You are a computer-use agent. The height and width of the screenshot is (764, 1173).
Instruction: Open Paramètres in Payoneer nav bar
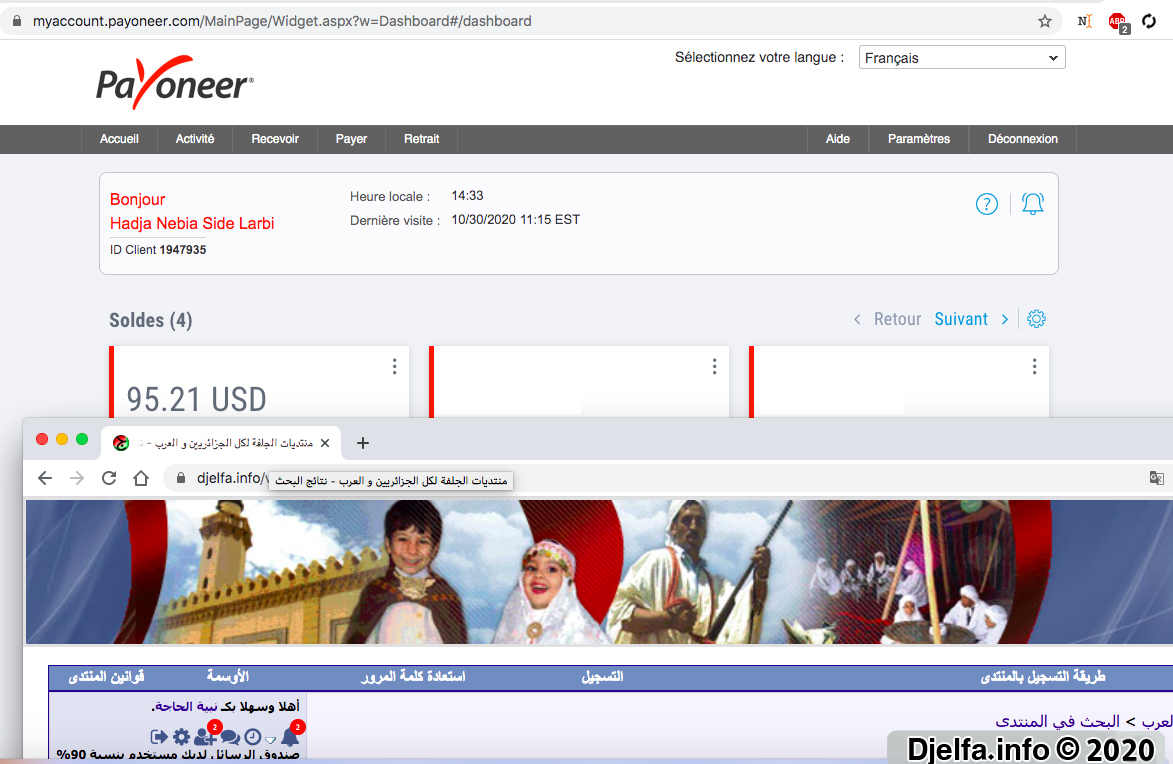click(919, 139)
